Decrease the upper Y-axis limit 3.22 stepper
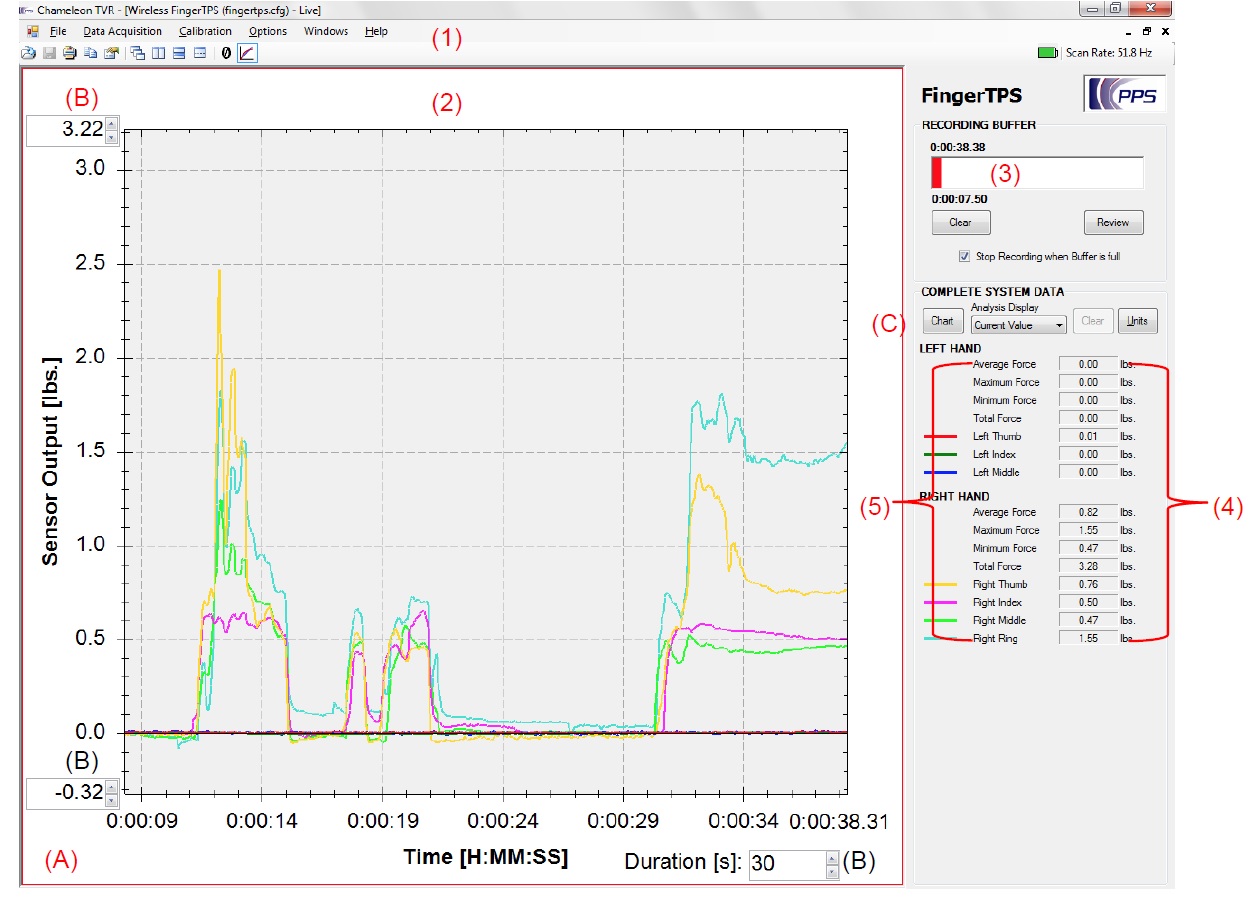The height and width of the screenshot is (898, 1257). click(x=111, y=138)
